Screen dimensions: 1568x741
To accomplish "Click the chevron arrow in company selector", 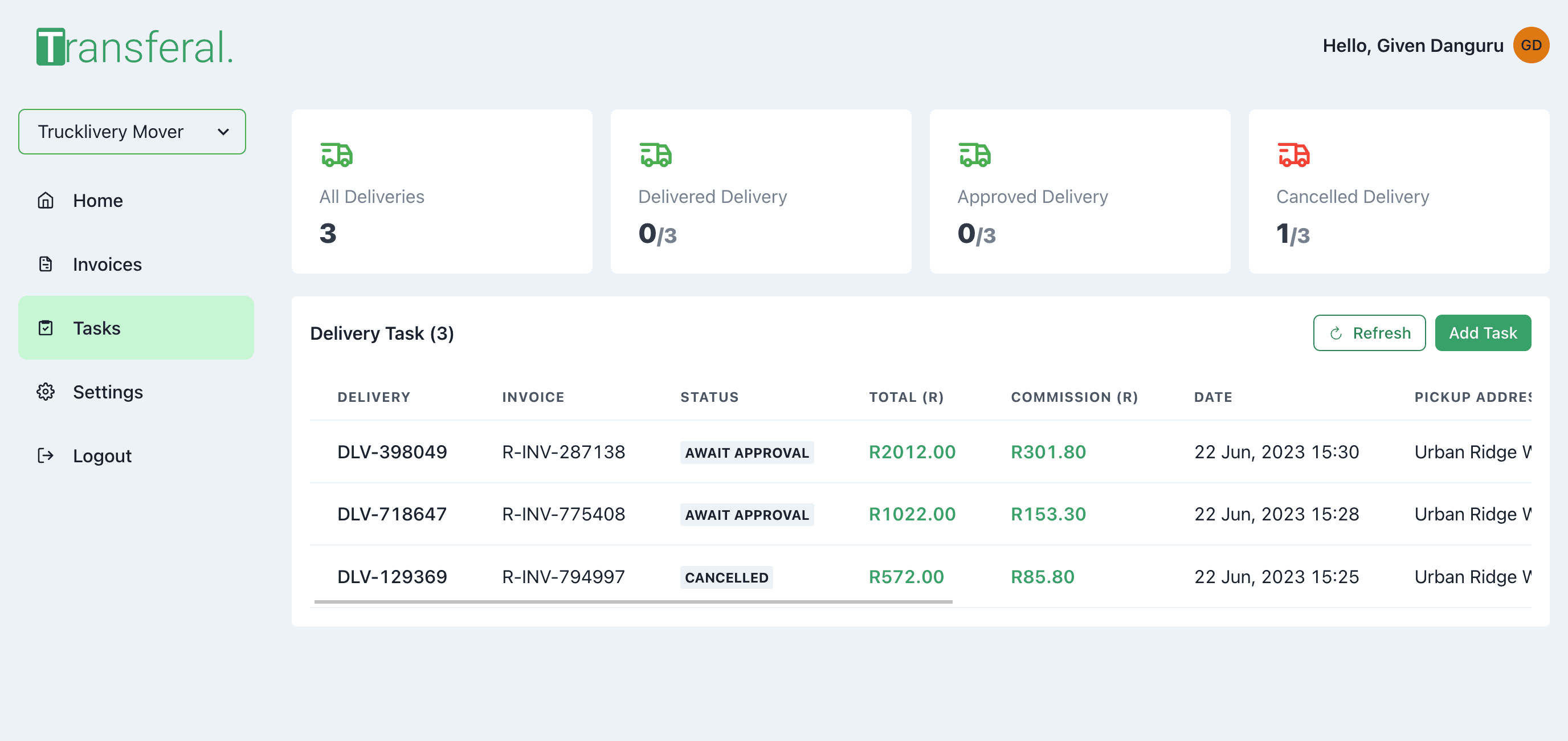I will point(223,132).
